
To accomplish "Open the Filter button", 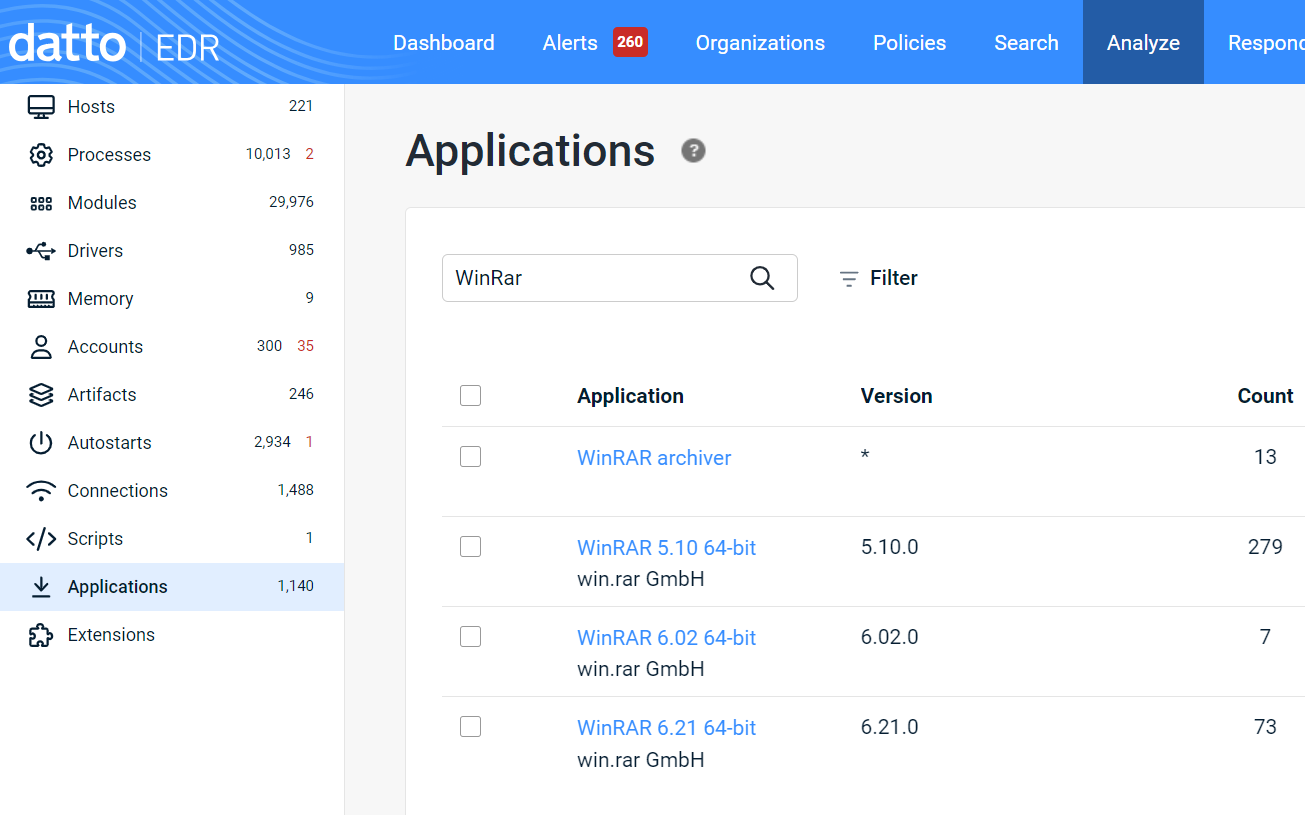I will (878, 278).
